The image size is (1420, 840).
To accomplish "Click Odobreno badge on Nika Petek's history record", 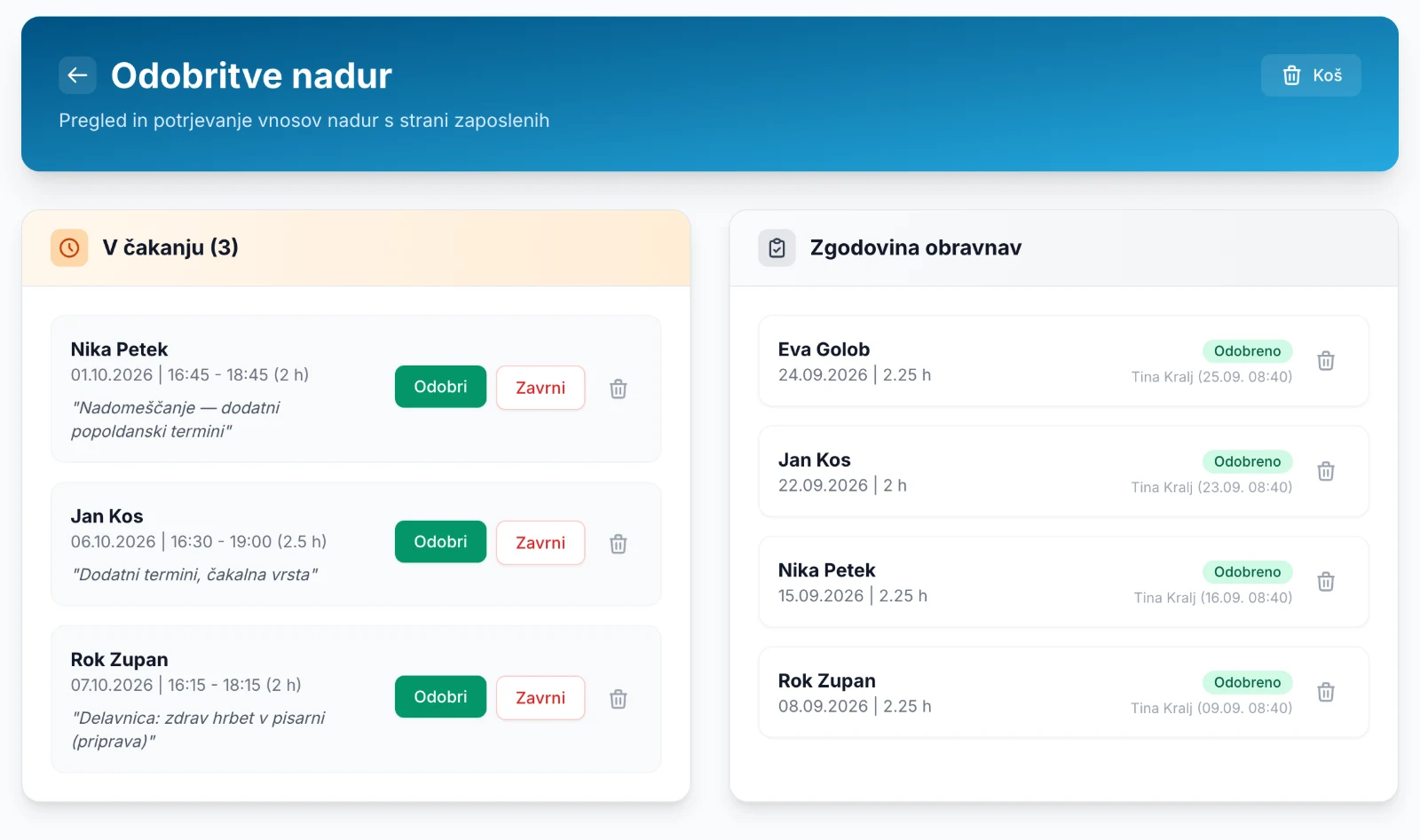I will [1247, 572].
